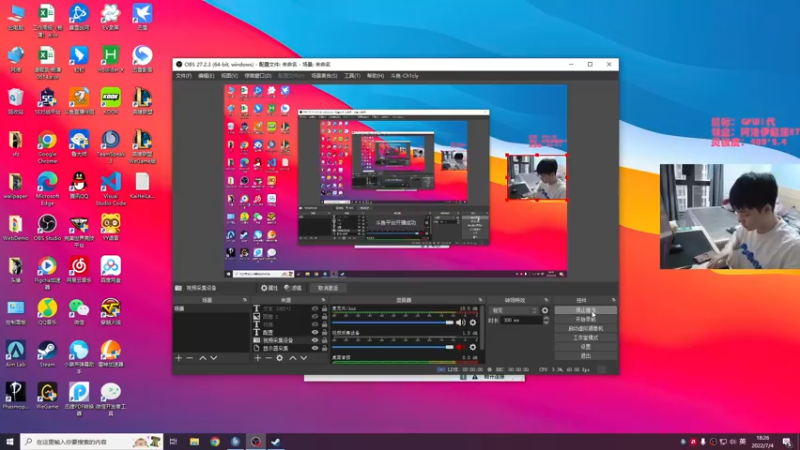Remove the scene with minus icon
Viewport: 800px width, 450px height.
pos(190,358)
